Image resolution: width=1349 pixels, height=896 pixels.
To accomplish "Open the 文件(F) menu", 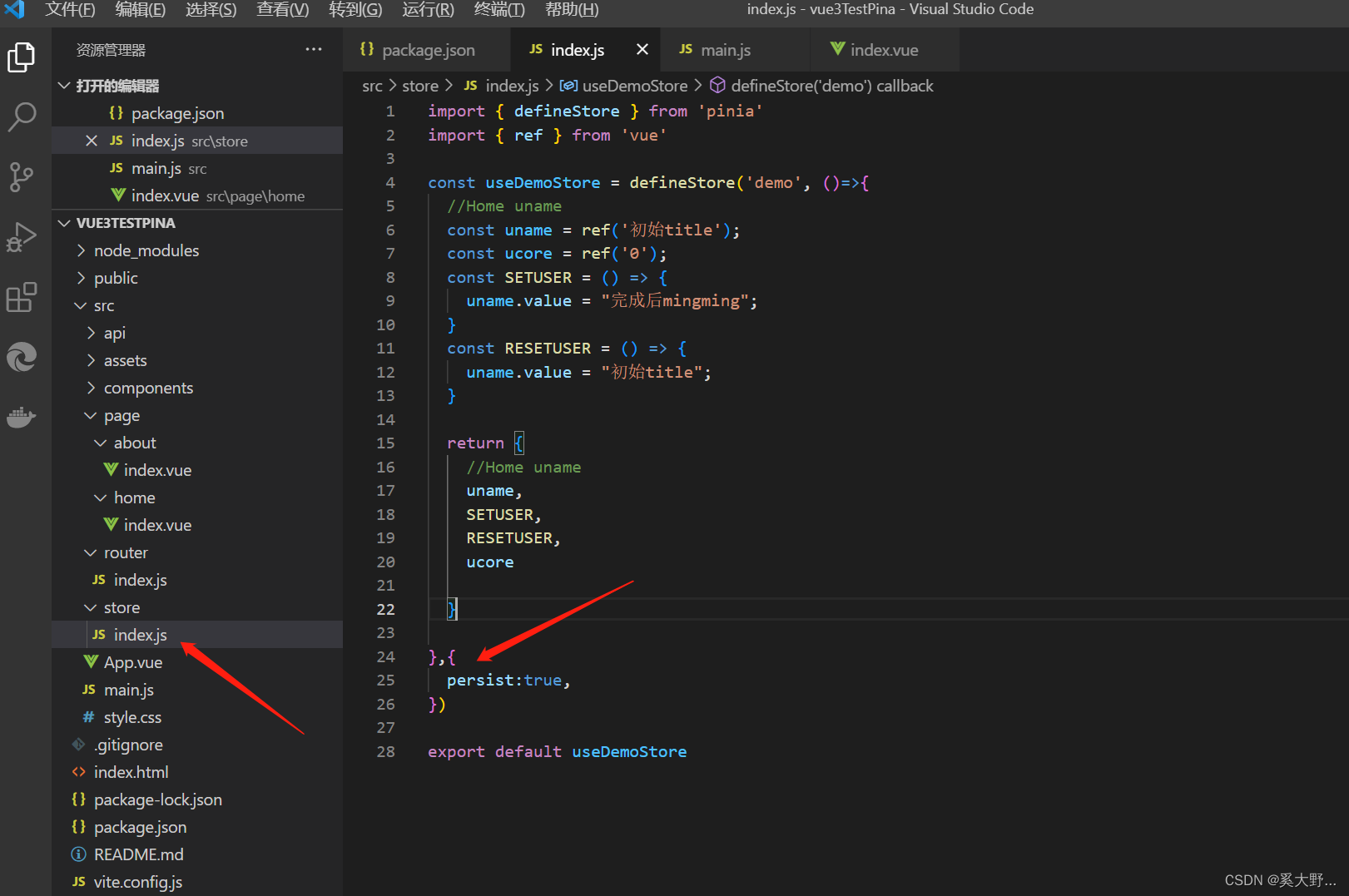I will tap(70, 9).
